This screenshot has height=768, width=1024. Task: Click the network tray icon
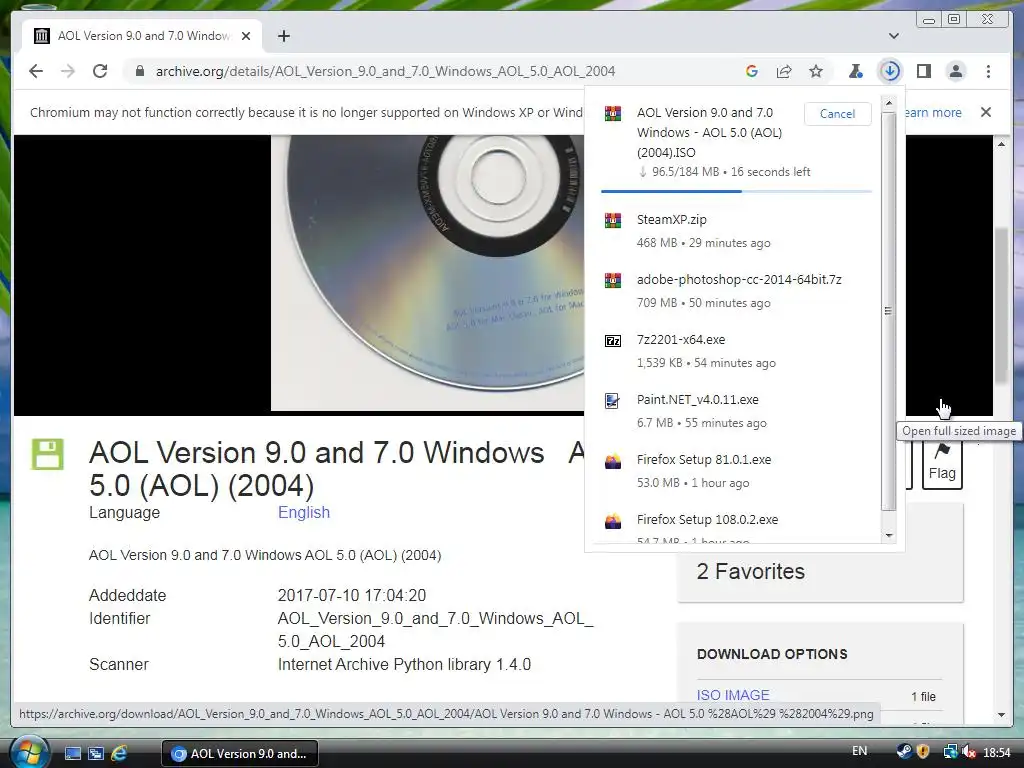(950, 752)
